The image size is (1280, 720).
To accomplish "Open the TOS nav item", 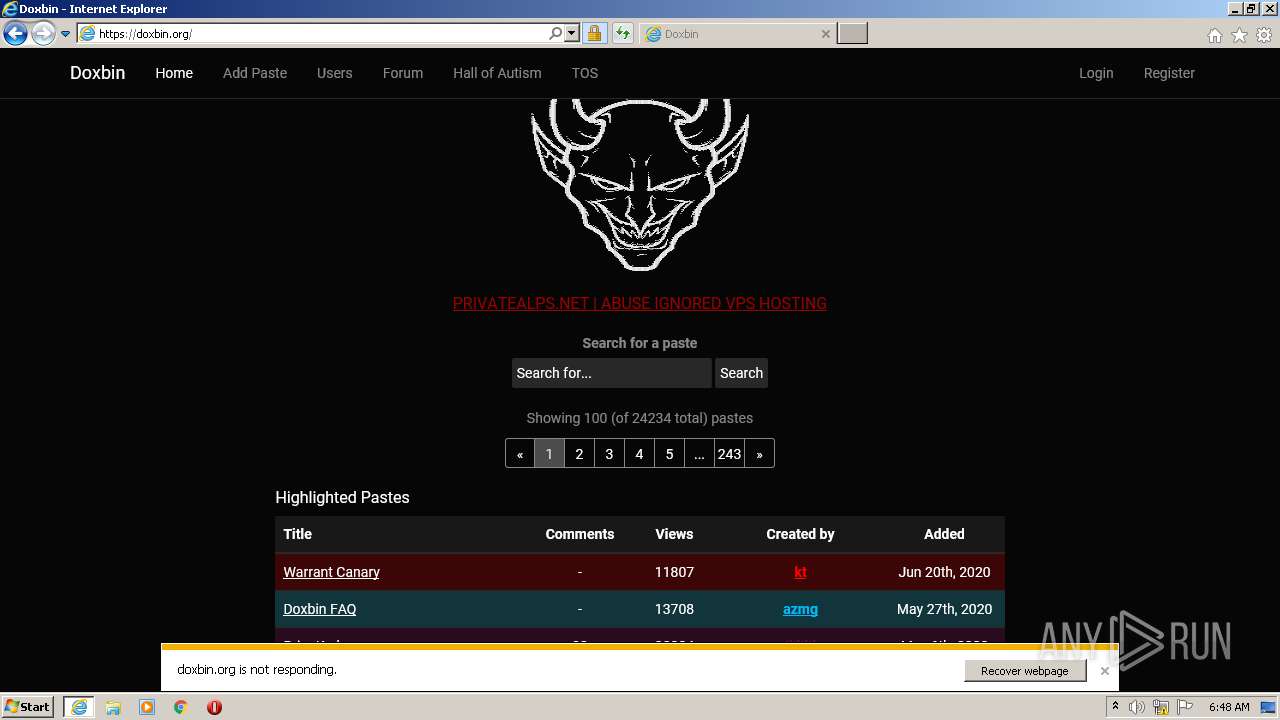I will 585,73.
